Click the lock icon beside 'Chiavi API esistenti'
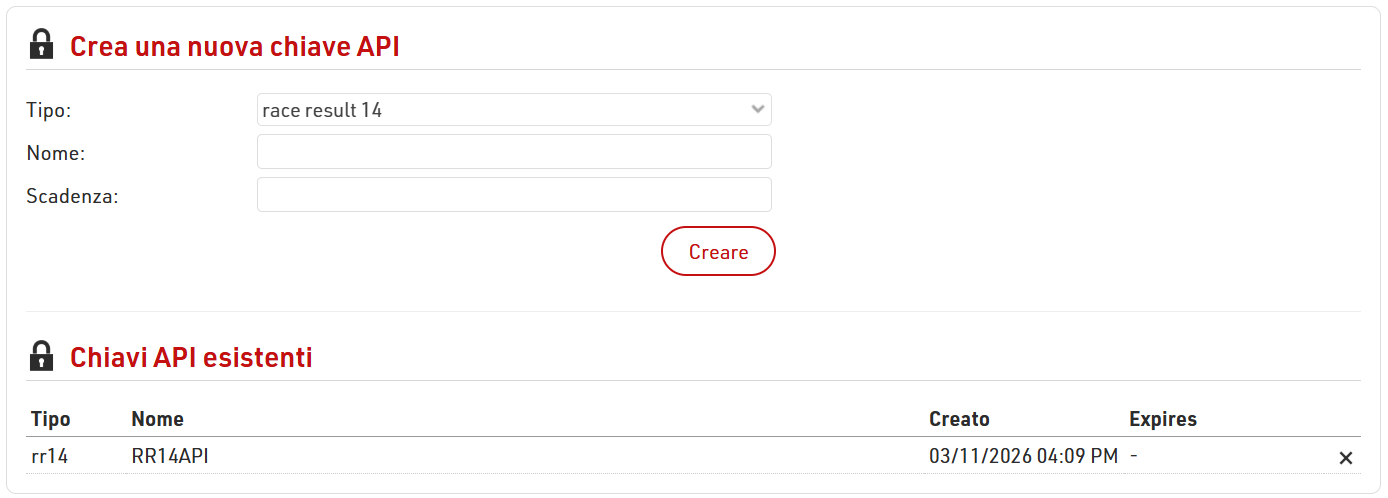The width and height of the screenshot is (1388, 498). pos(41,356)
